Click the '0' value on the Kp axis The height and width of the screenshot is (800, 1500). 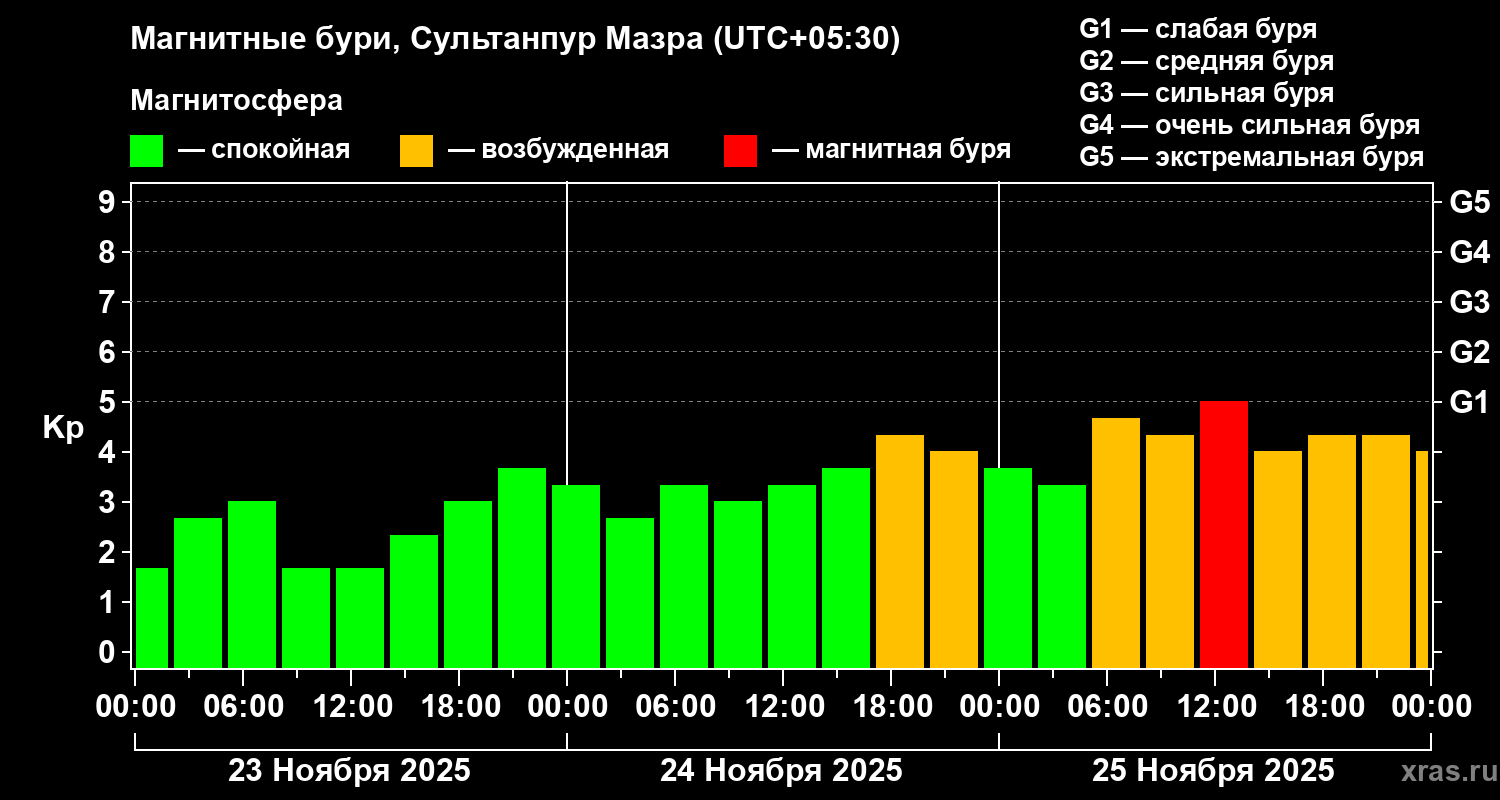(x=109, y=652)
